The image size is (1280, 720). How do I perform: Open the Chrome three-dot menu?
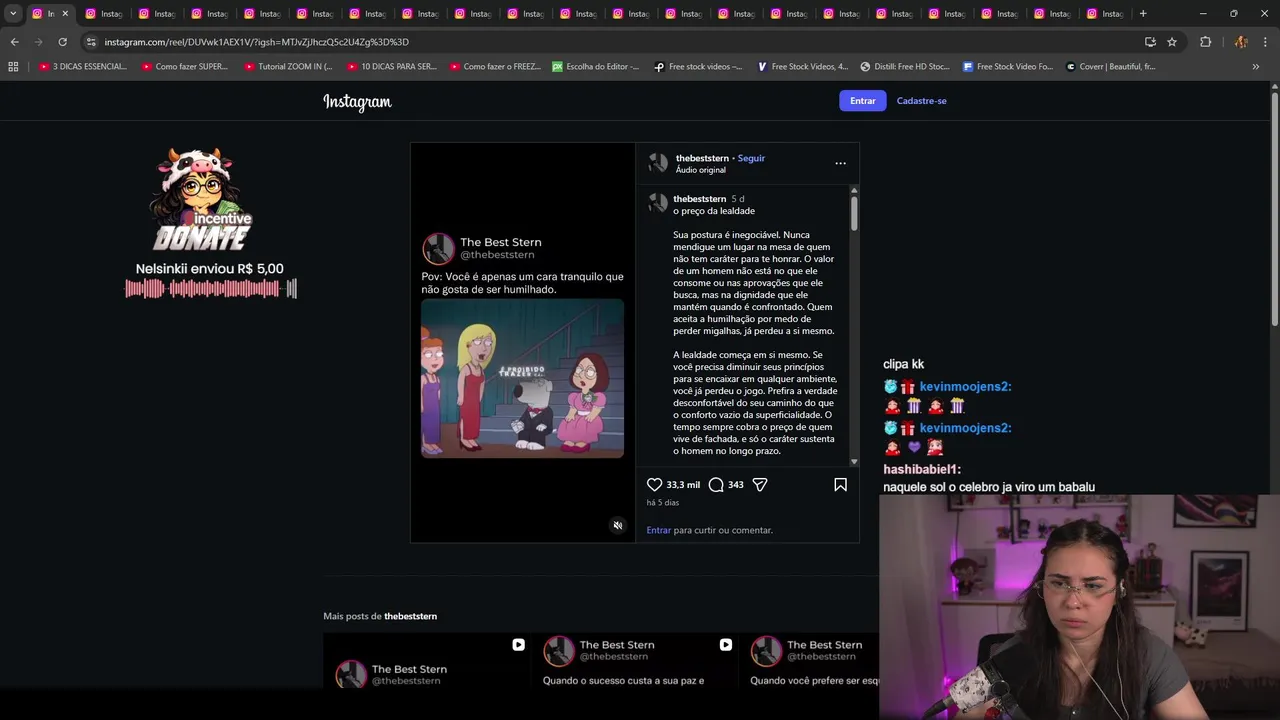coord(1265,42)
